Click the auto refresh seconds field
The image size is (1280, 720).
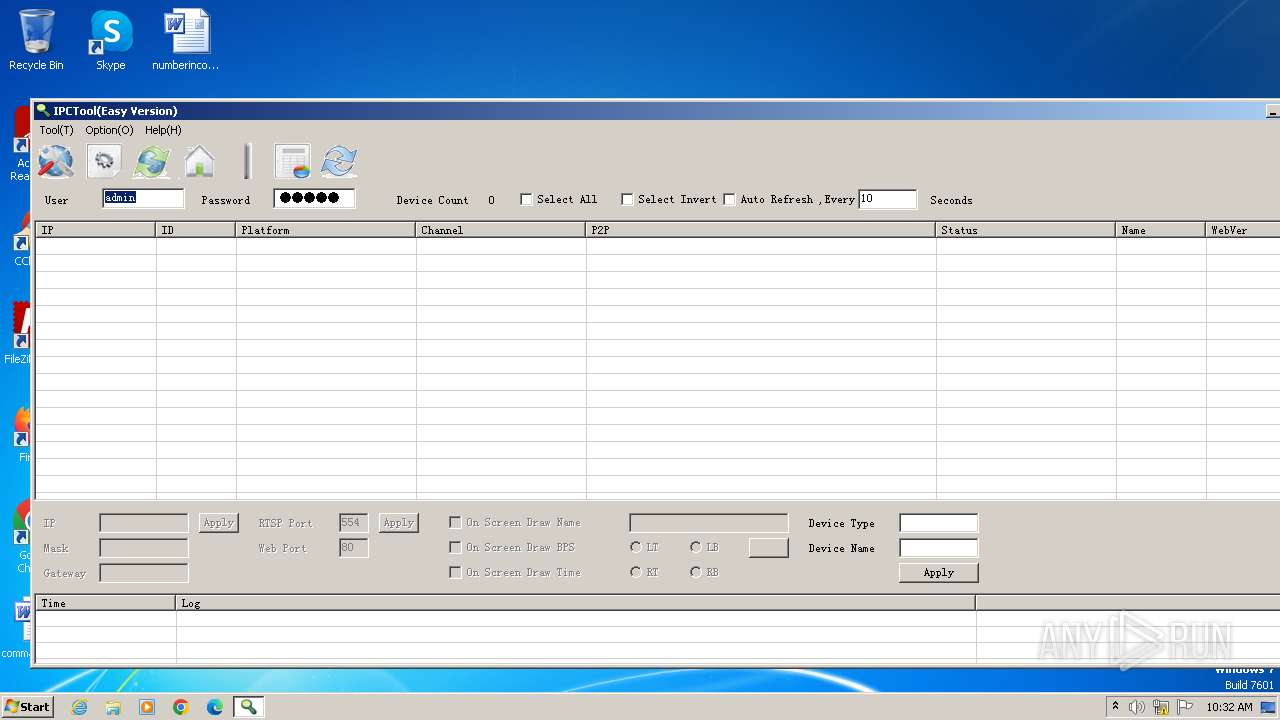pos(887,199)
